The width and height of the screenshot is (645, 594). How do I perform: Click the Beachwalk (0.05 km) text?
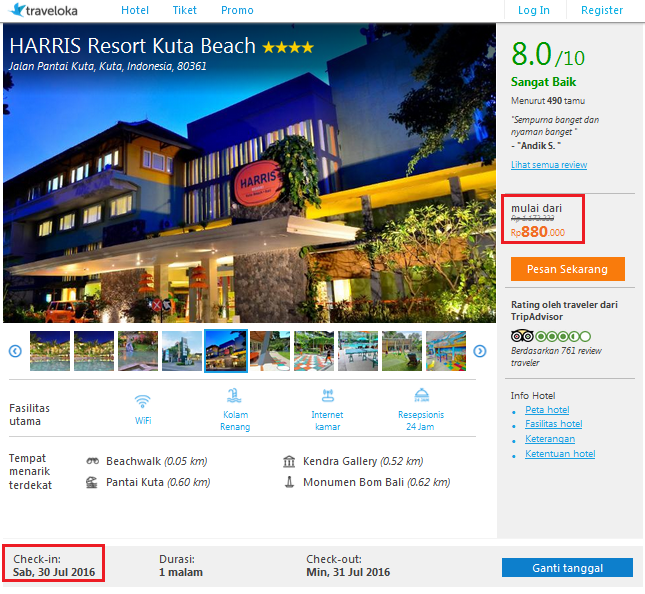(157, 461)
